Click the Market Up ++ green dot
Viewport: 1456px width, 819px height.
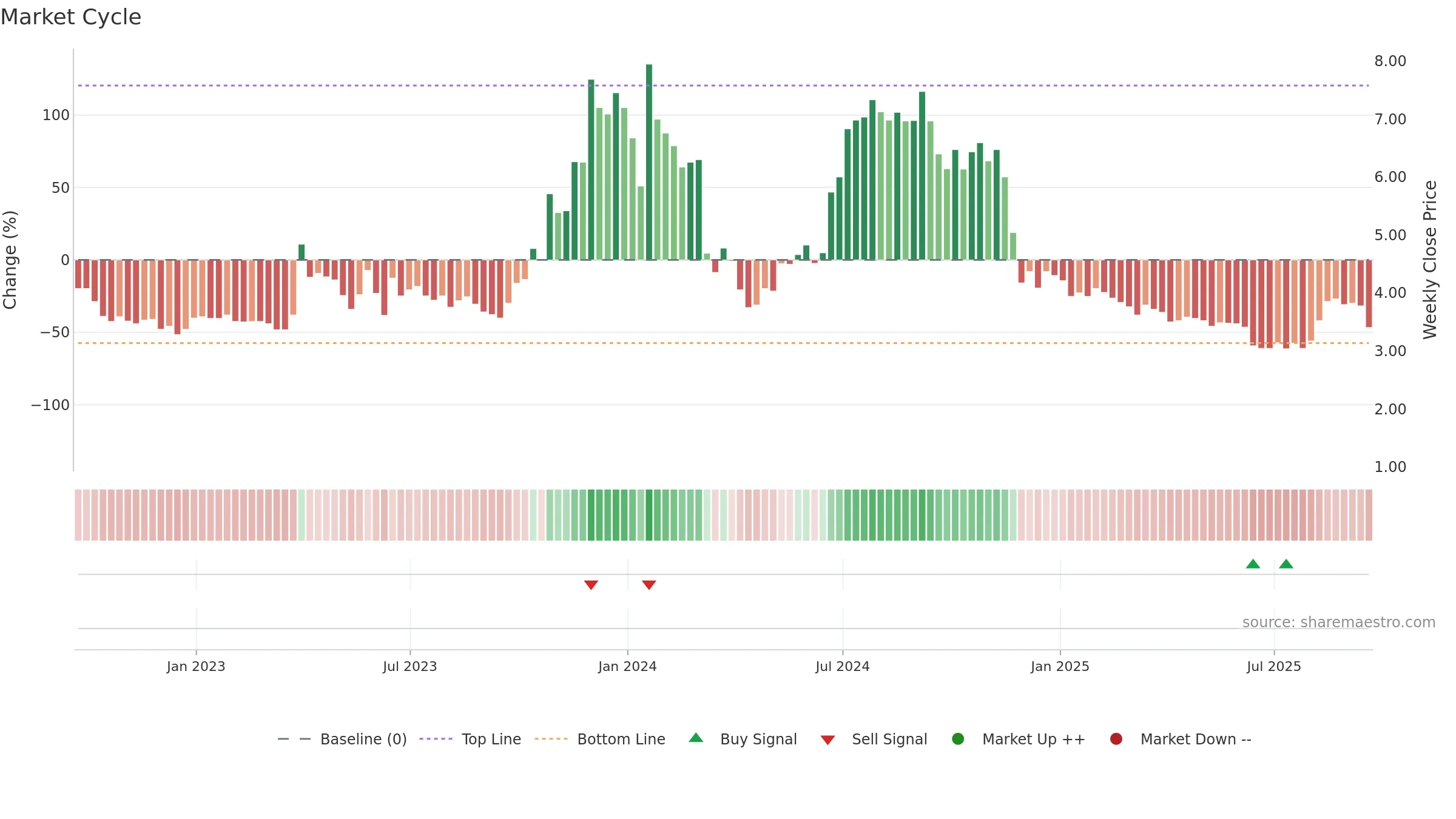958,739
